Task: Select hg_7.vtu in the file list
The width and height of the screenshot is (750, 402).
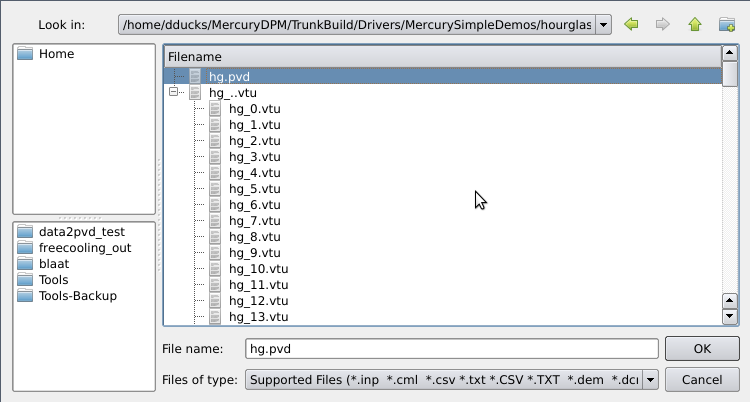Action: pos(254,221)
